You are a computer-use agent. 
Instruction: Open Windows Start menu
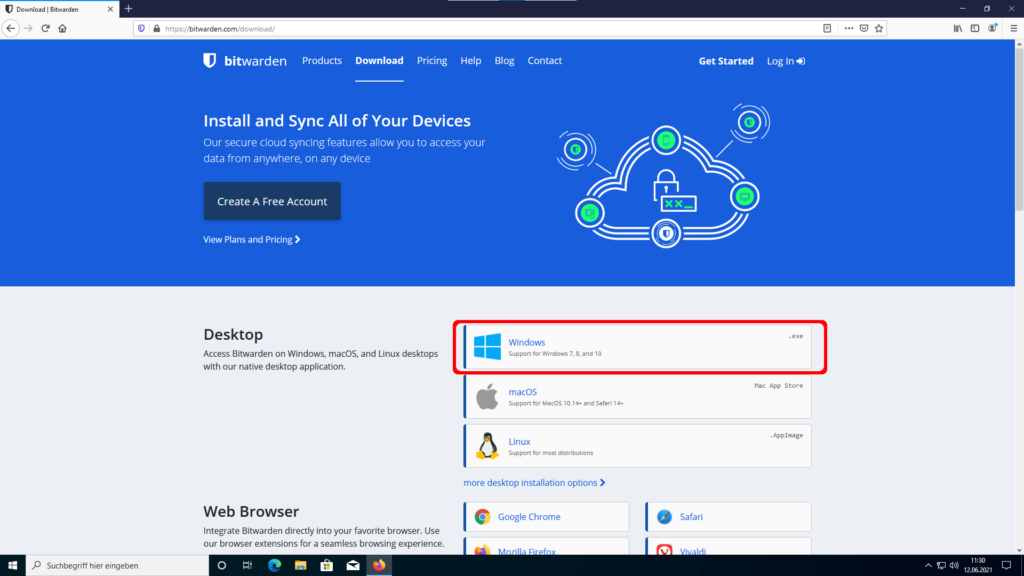point(12,566)
